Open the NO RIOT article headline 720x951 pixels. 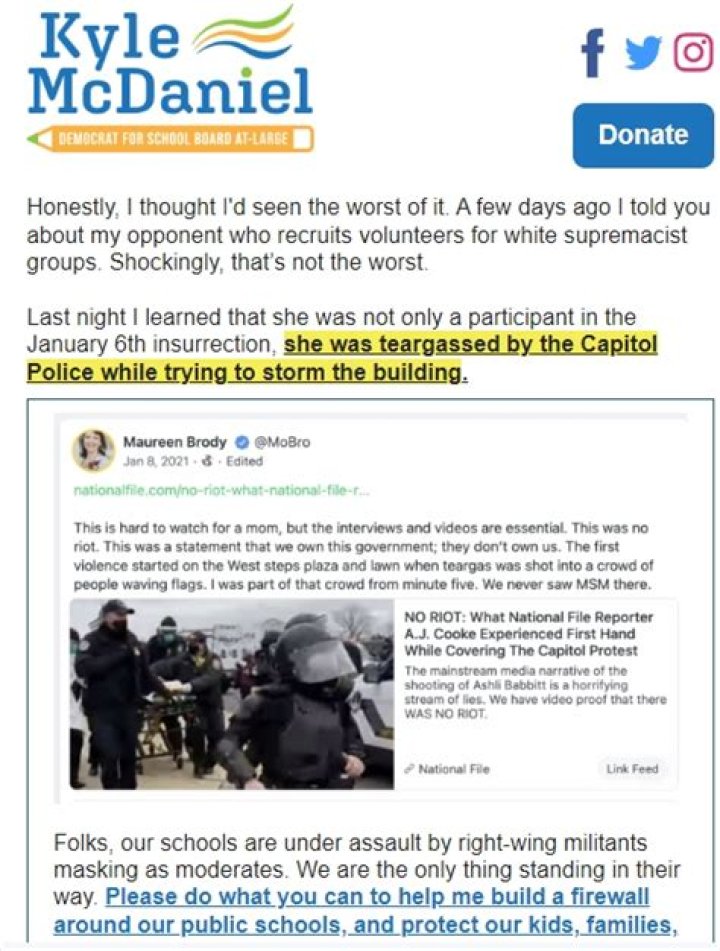pyautogui.click(x=528, y=634)
